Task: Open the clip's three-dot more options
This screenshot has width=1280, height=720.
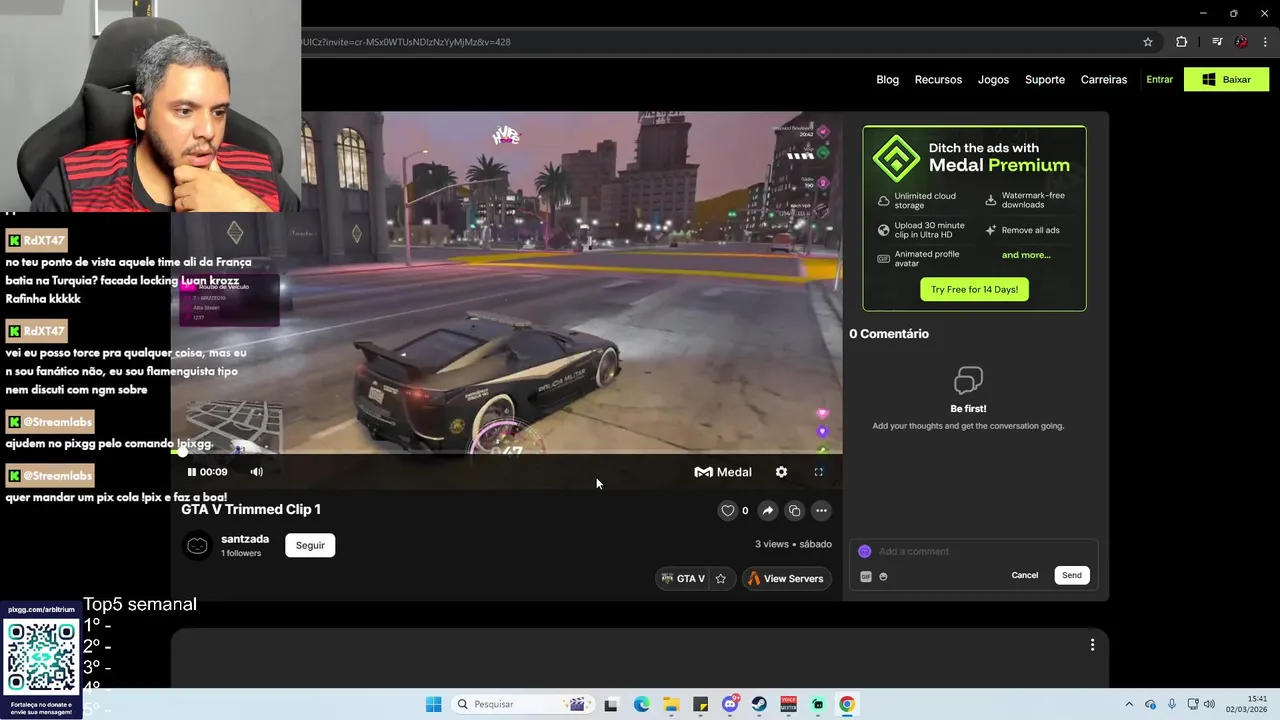Action: tap(821, 511)
